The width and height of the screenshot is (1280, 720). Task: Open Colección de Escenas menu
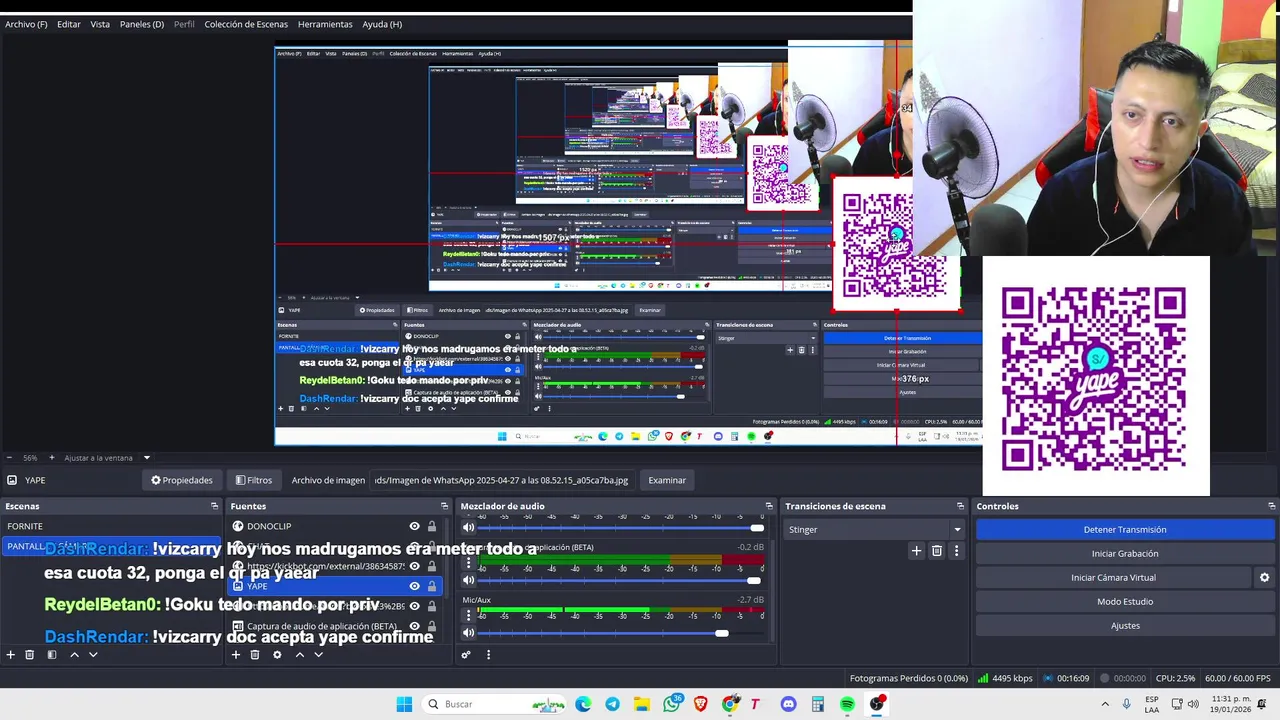click(x=246, y=24)
